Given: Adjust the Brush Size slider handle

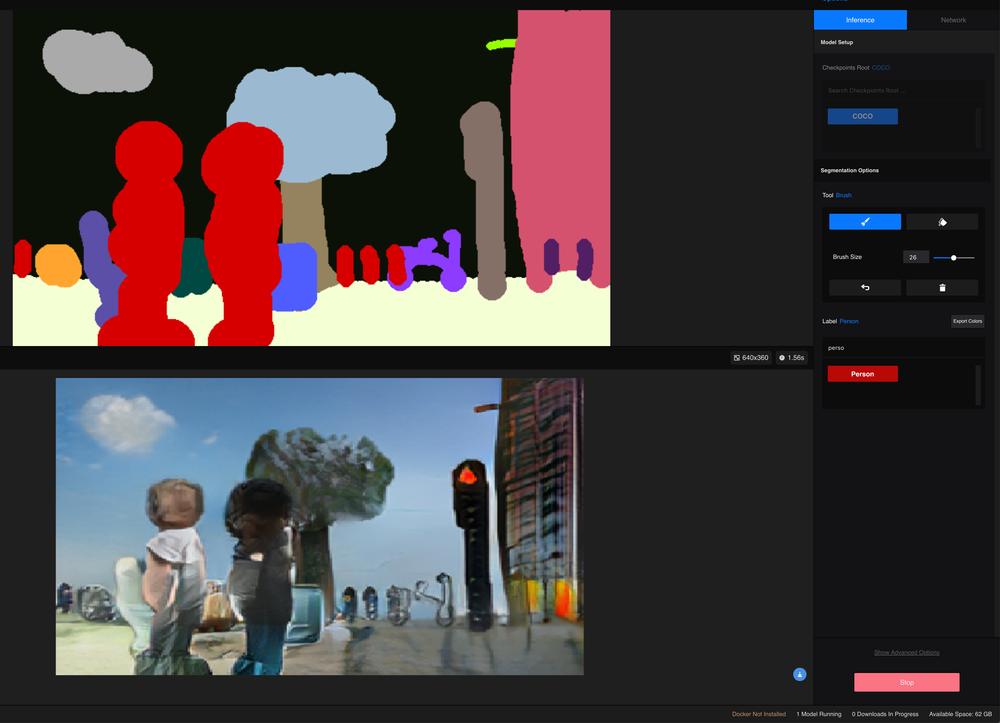Looking at the screenshot, I should pyautogui.click(x=953, y=258).
